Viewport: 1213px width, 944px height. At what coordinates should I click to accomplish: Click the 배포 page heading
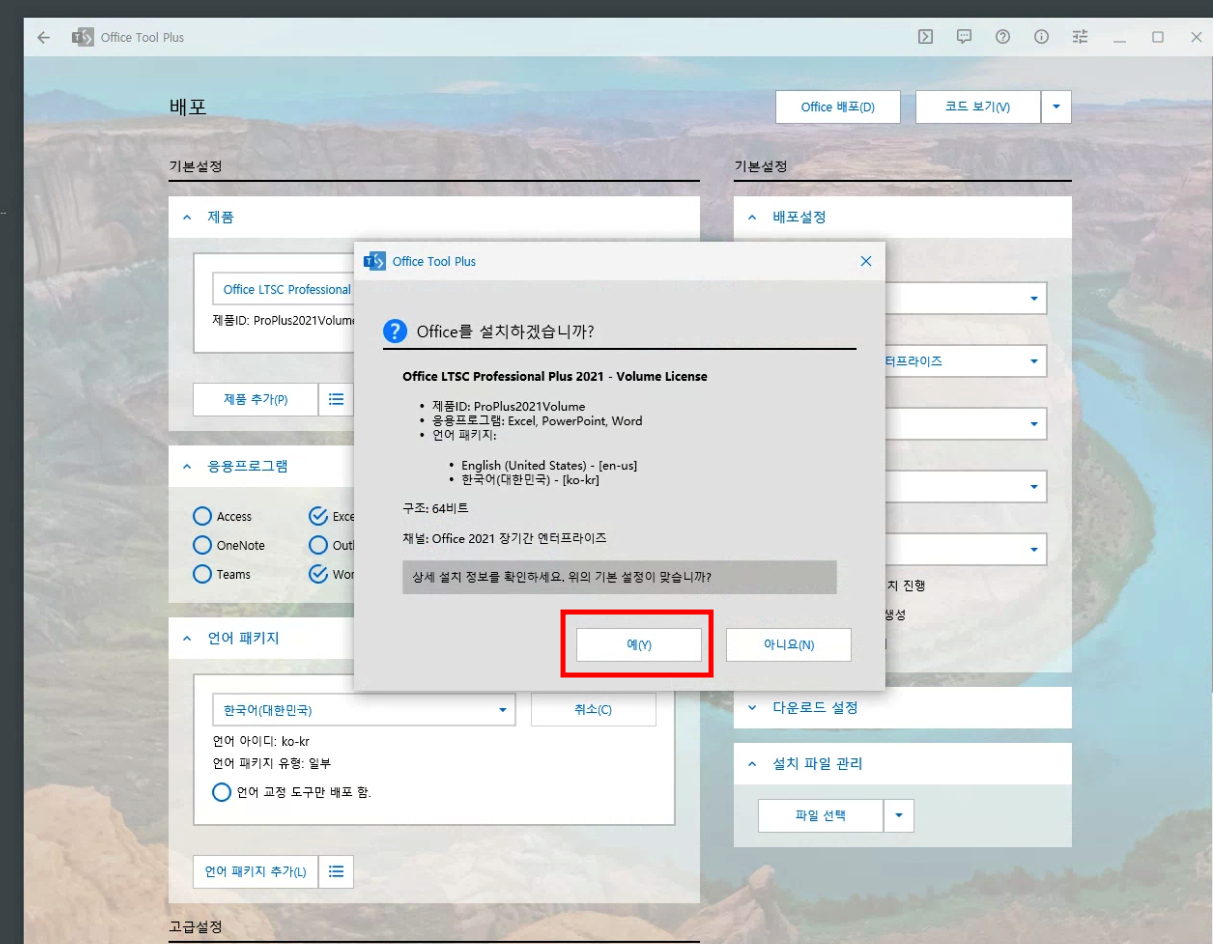(188, 107)
